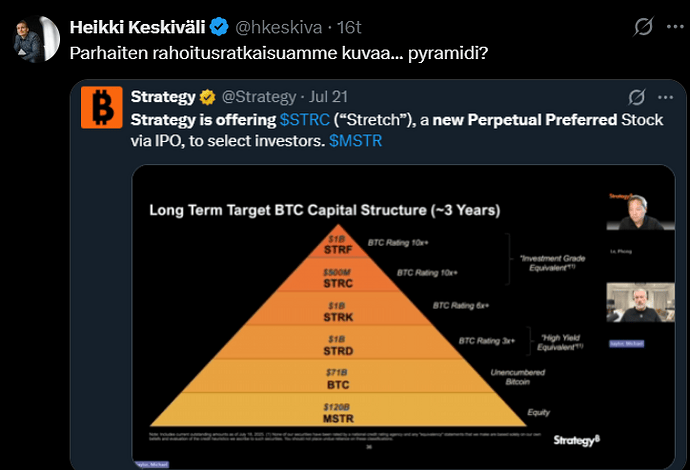690x470 pixels.
Task: Open the $MSTR cashtag link
Action: 356,141
